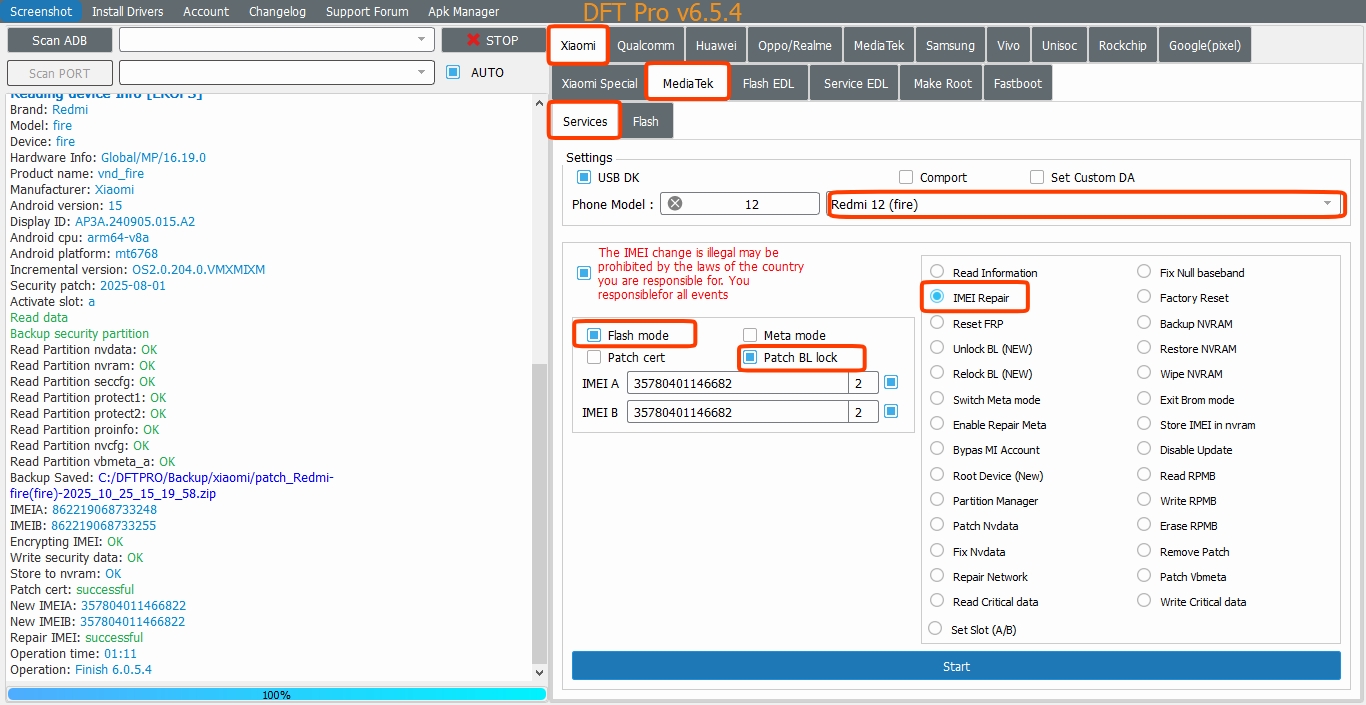Open the Xiaomi Special sub-tab
Viewport: 1366px width, 705px height.
click(x=599, y=83)
